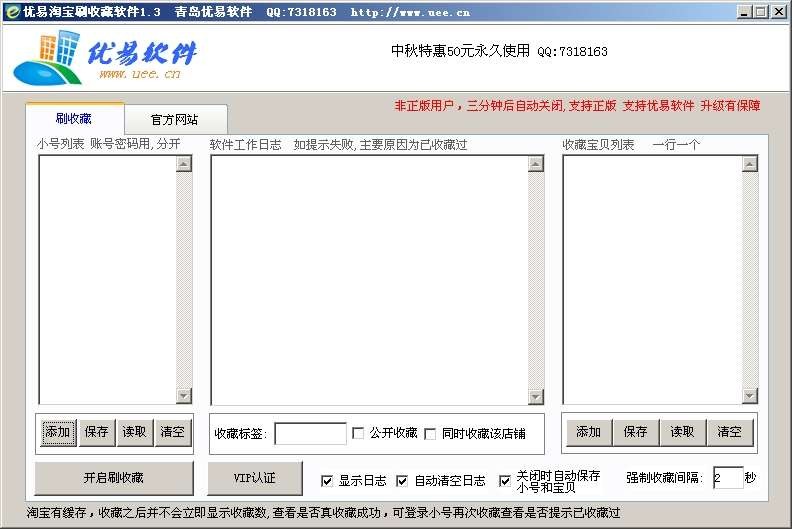Click 保存 under the 小号列表 box
The width and height of the screenshot is (792, 529).
tap(96, 432)
